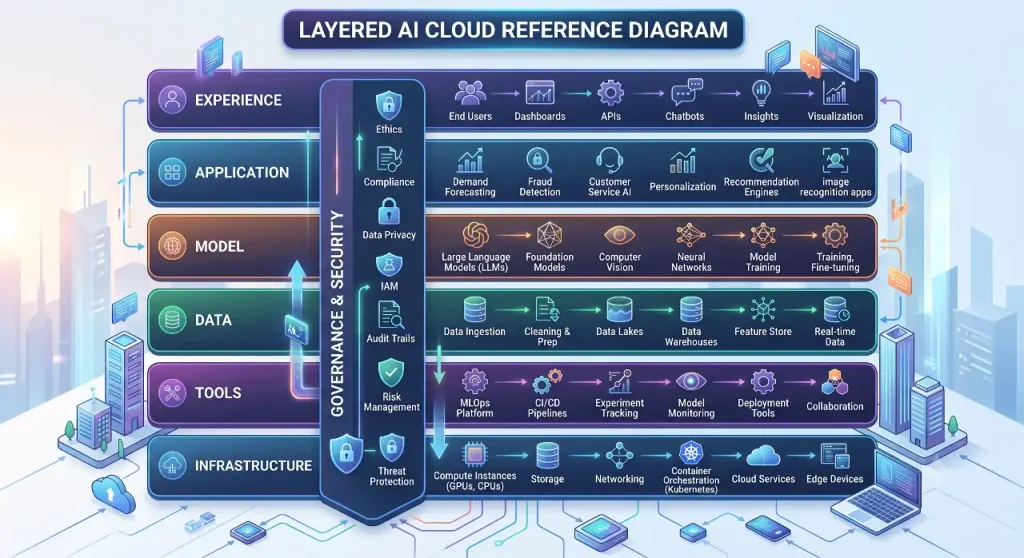
Task: Click the DATA layer label
Action: 214,320
